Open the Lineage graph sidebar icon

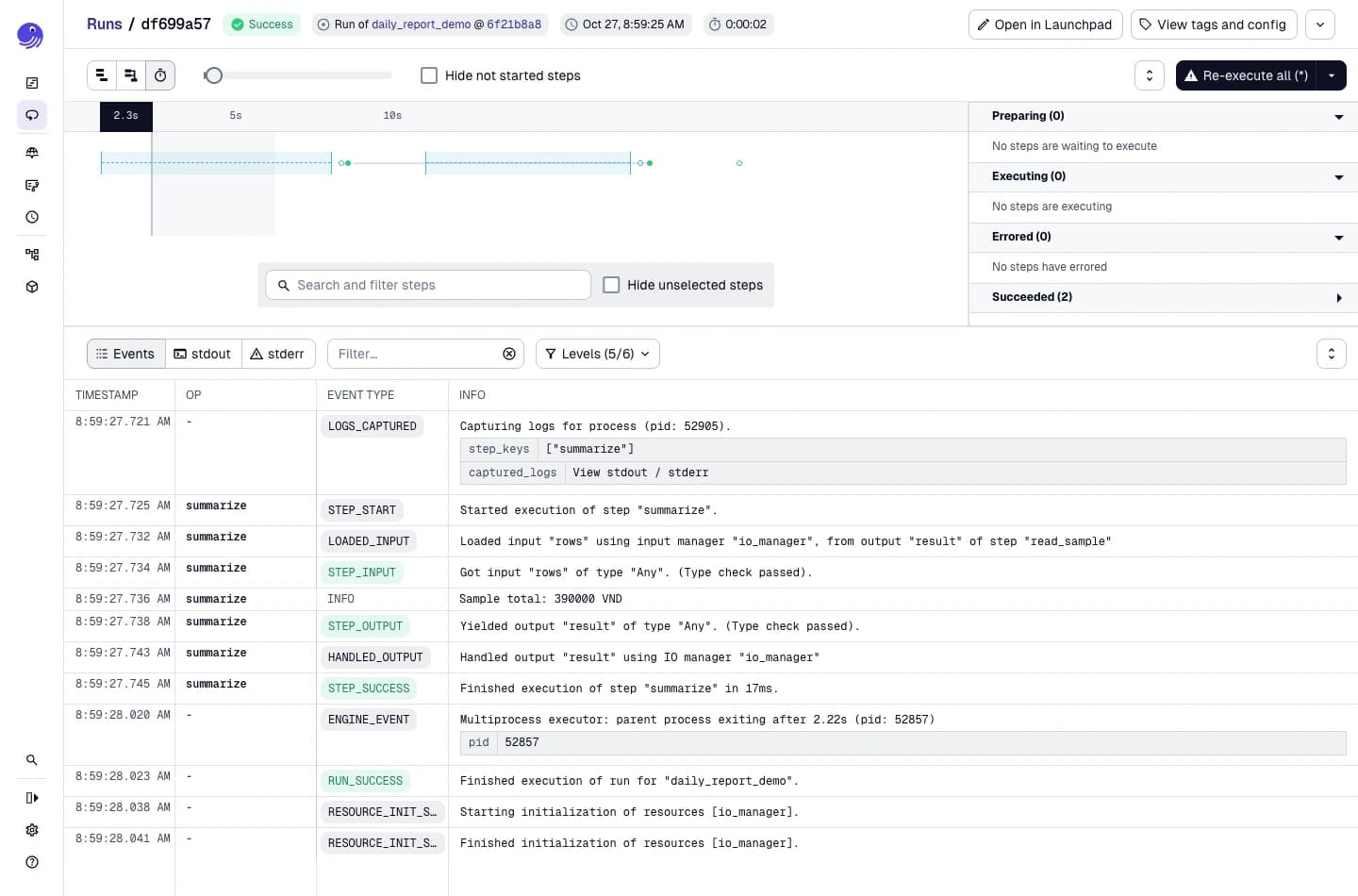click(32, 254)
